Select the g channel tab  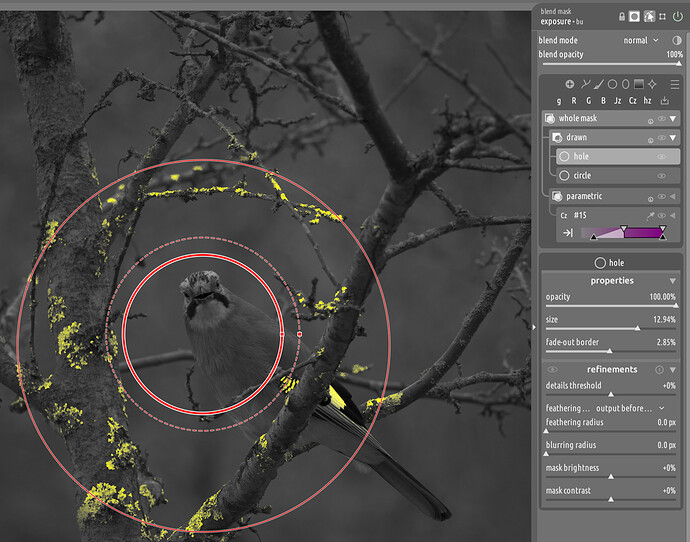coord(559,101)
